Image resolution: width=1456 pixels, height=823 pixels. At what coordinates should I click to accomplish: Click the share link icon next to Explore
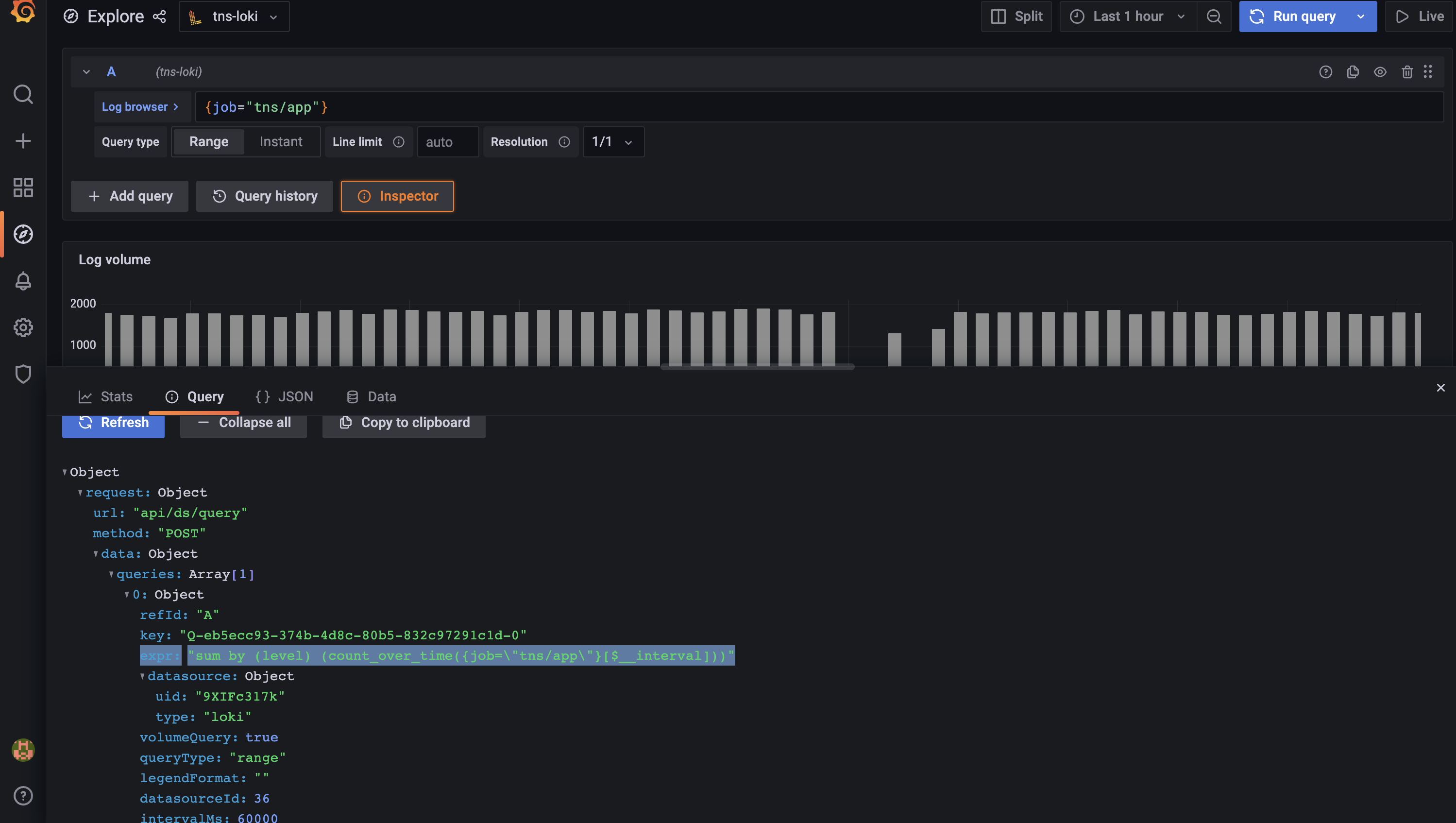click(159, 17)
